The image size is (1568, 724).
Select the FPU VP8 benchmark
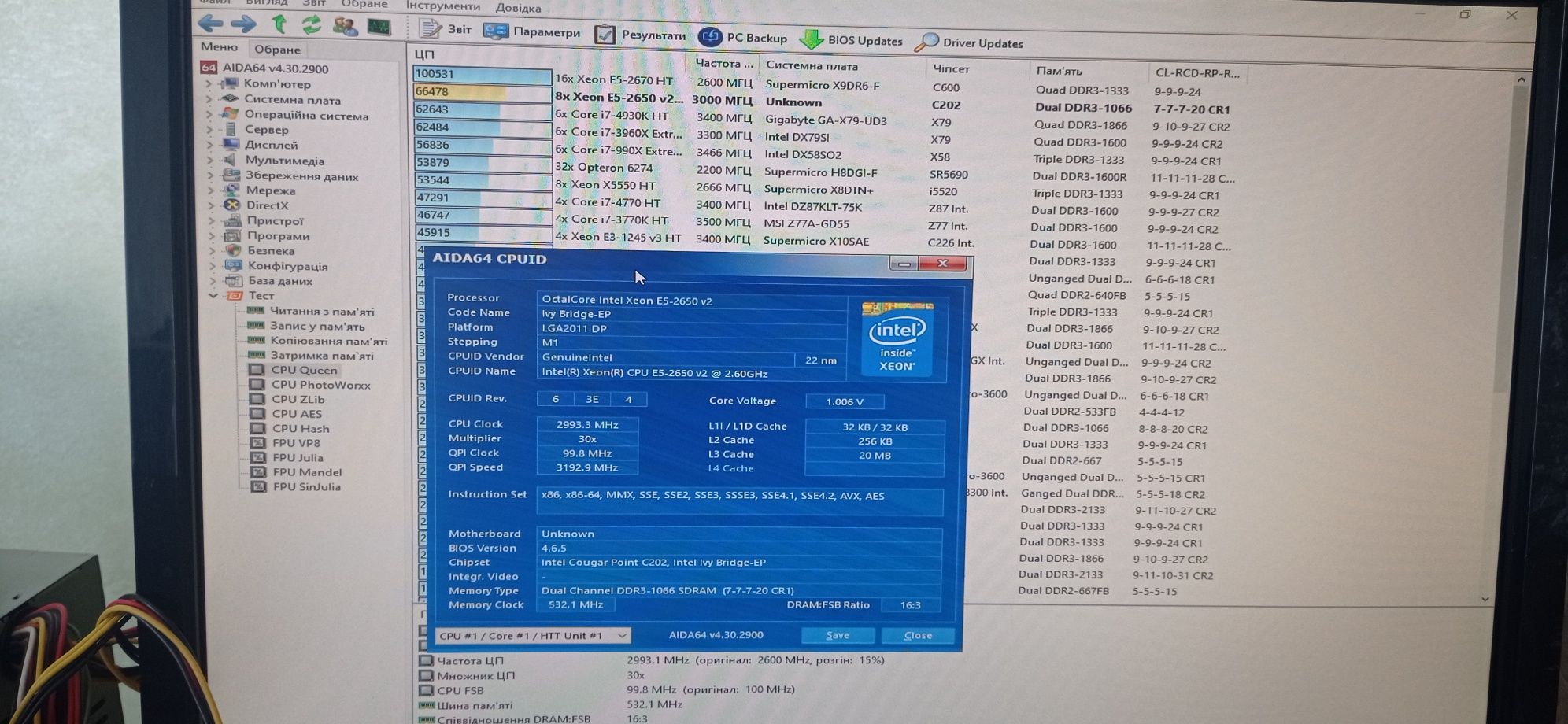[297, 443]
